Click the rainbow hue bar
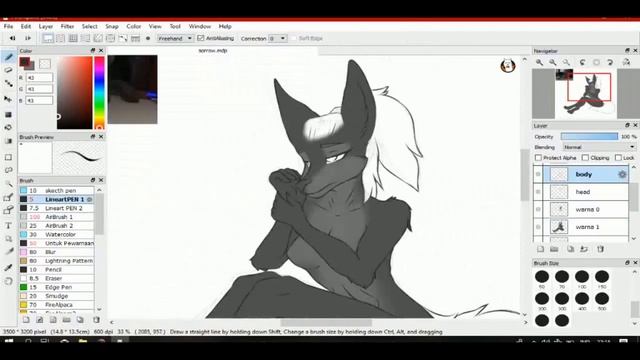Viewport: 640px width, 360px height. pos(99,93)
